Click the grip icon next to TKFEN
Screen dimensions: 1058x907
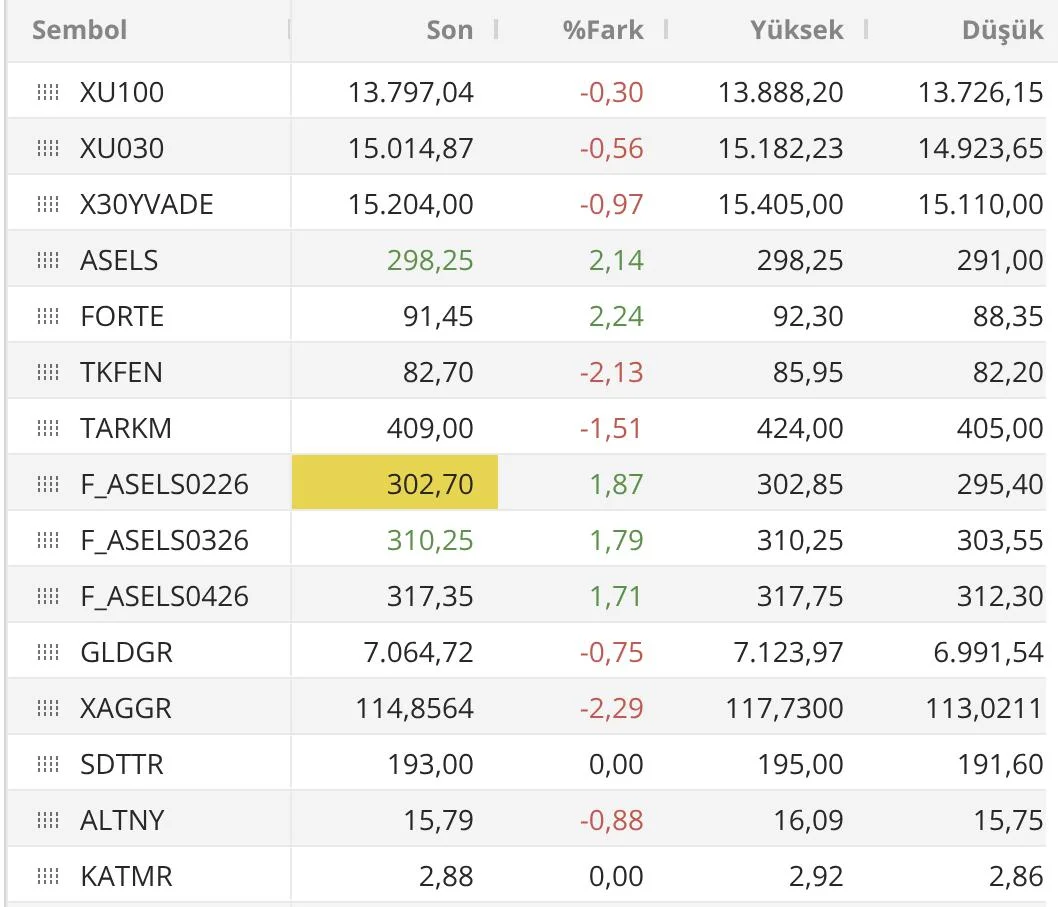[x=47, y=373]
